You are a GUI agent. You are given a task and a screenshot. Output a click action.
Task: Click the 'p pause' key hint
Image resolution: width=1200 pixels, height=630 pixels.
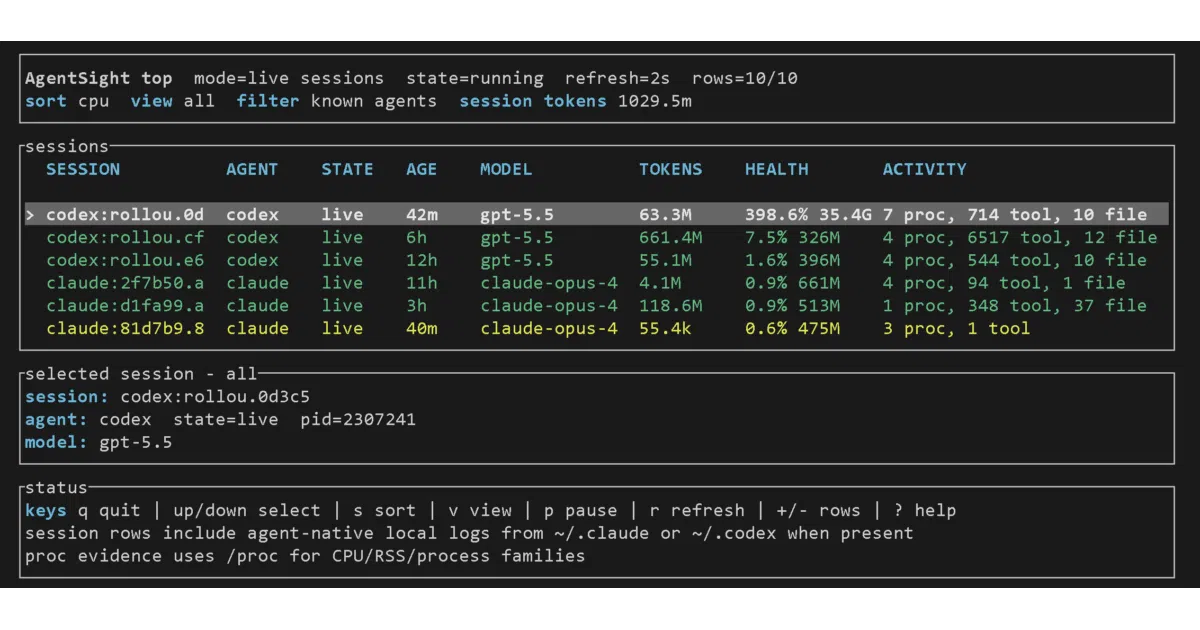[x=581, y=510]
